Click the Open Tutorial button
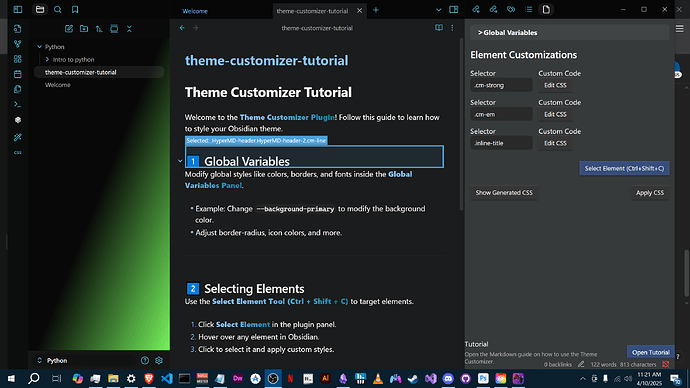This screenshot has height=388, width=690. 650,352
